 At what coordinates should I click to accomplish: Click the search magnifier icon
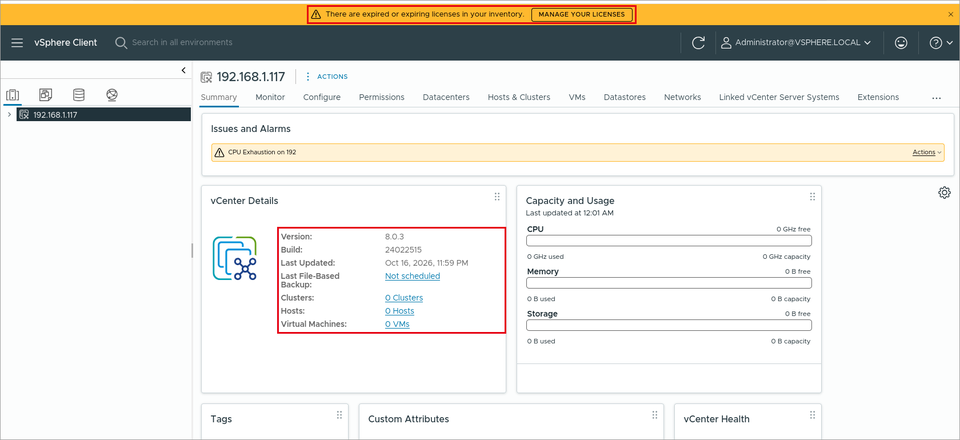coord(121,43)
